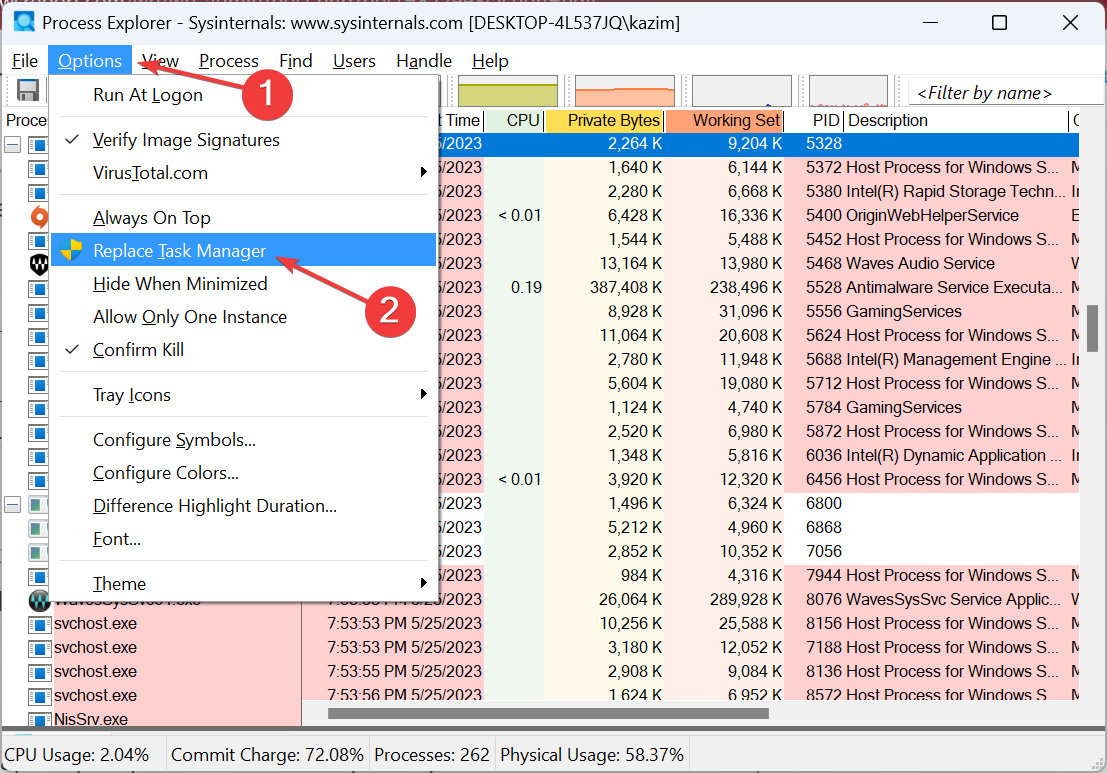This screenshot has width=1107, height=773.
Task: Open the Options menu
Action: [90, 61]
